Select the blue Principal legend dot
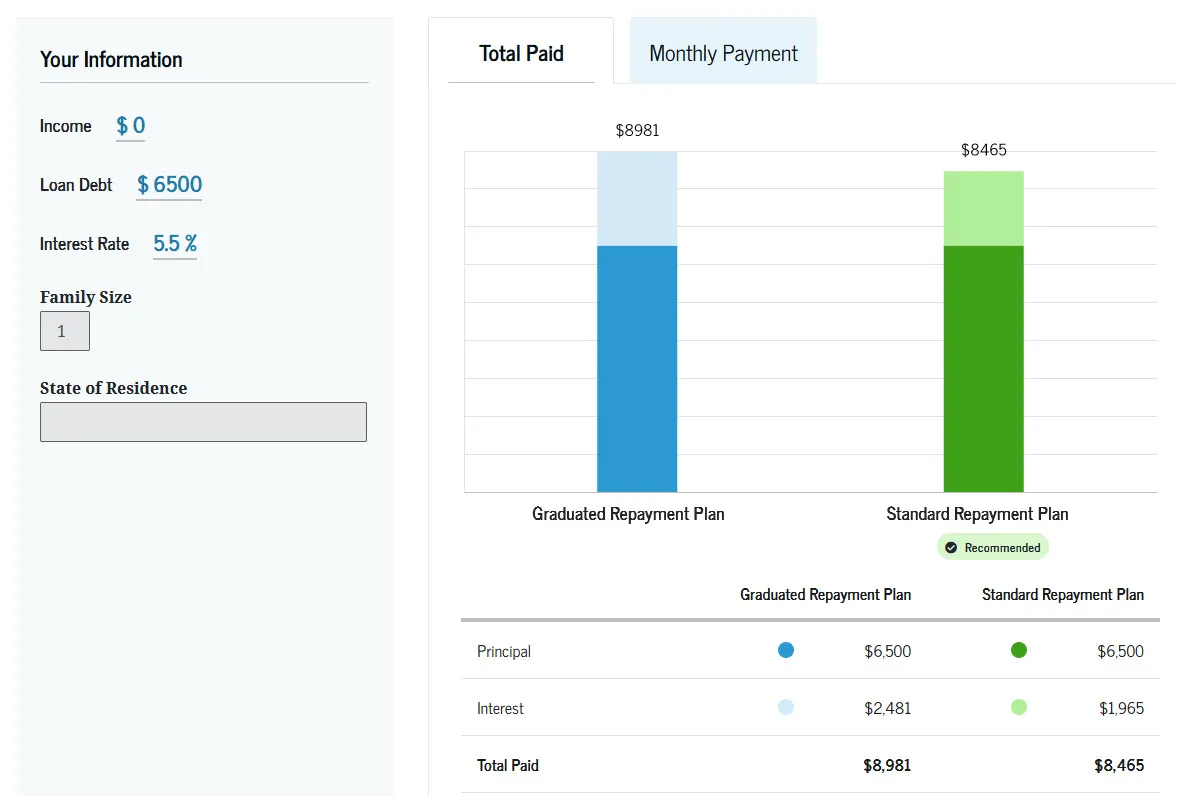This screenshot has width=1177, height=796. pyautogui.click(x=787, y=650)
